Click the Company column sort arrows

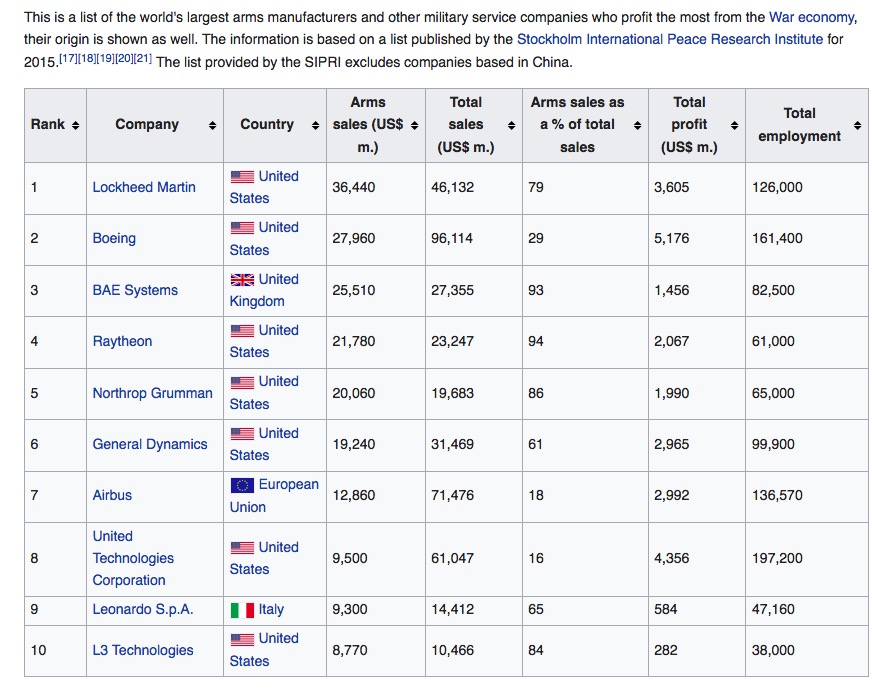212,125
